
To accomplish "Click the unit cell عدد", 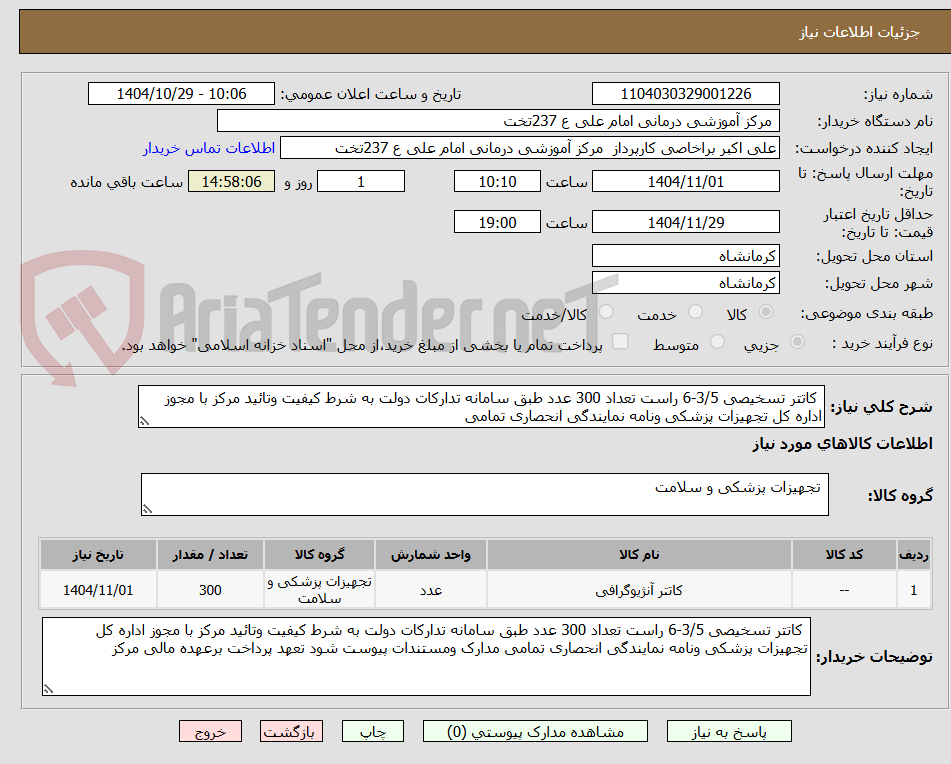I will pyautogui.click(x=431, y=590).
